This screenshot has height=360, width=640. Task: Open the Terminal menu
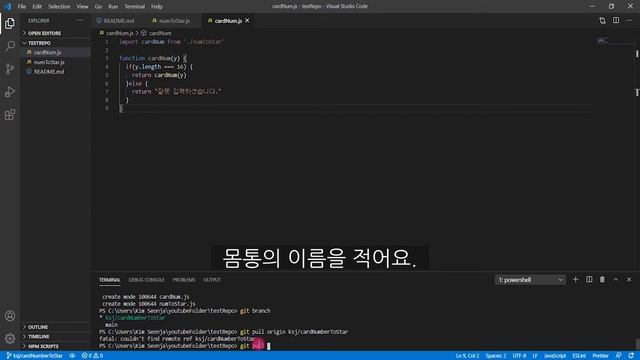pos(135,7)
